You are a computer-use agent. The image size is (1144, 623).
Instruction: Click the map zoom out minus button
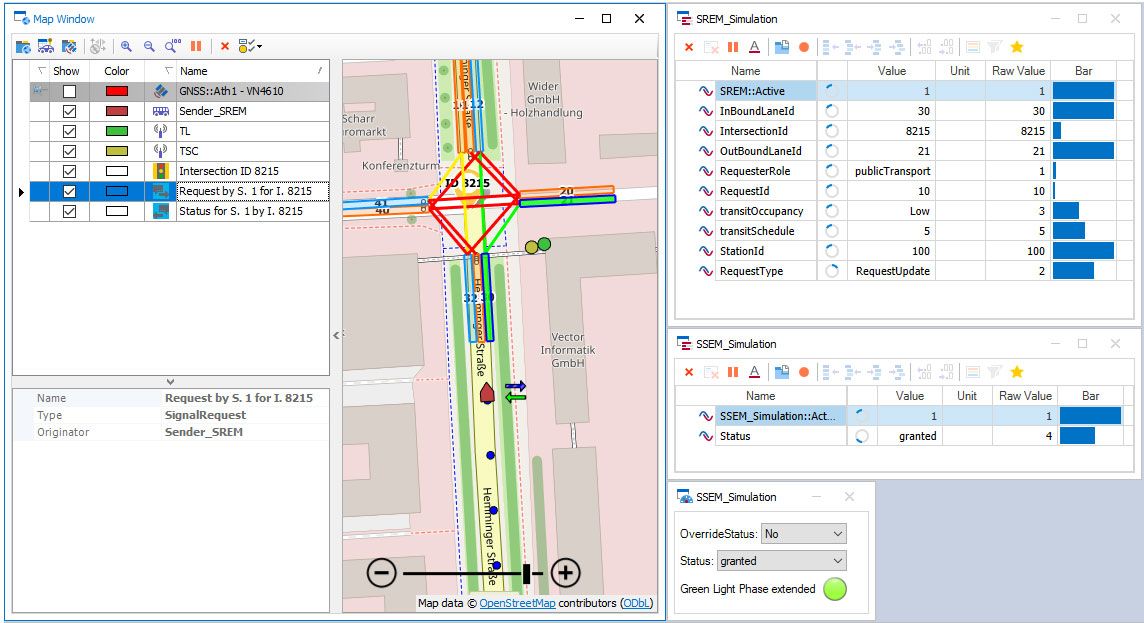(x=382, y=573)
